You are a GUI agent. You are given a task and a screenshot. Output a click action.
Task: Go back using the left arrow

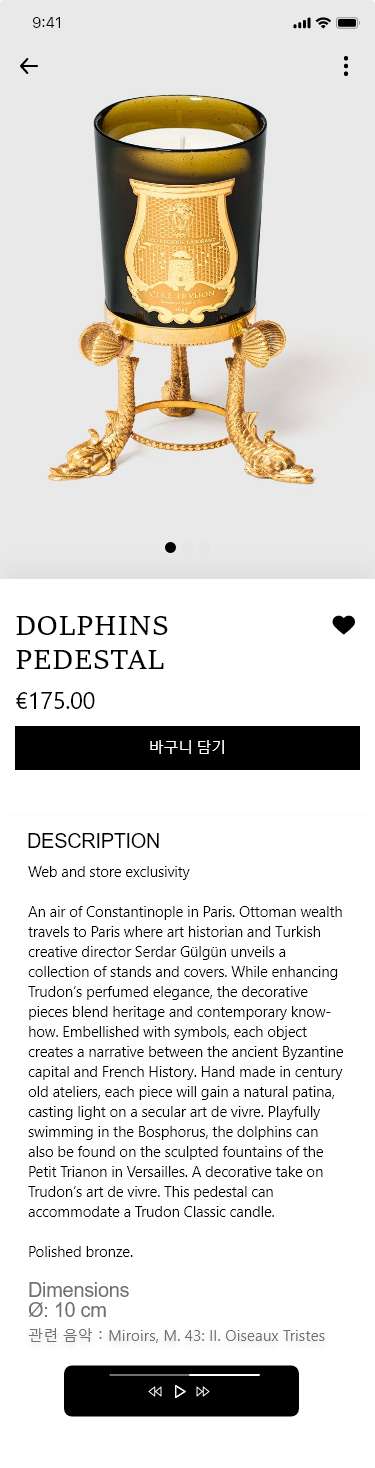pyautogui.click(x=28, y=66)
